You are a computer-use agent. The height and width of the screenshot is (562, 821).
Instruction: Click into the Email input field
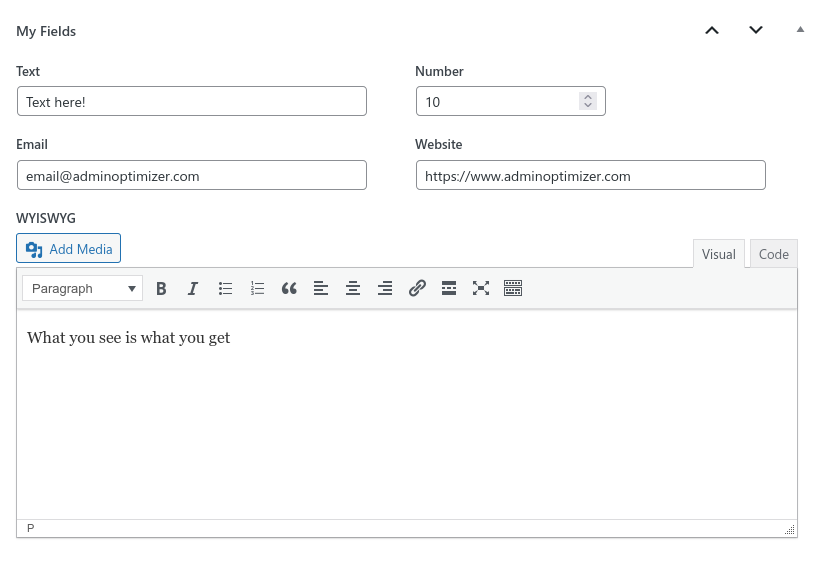pyautogui.click(x=192, y=175)
